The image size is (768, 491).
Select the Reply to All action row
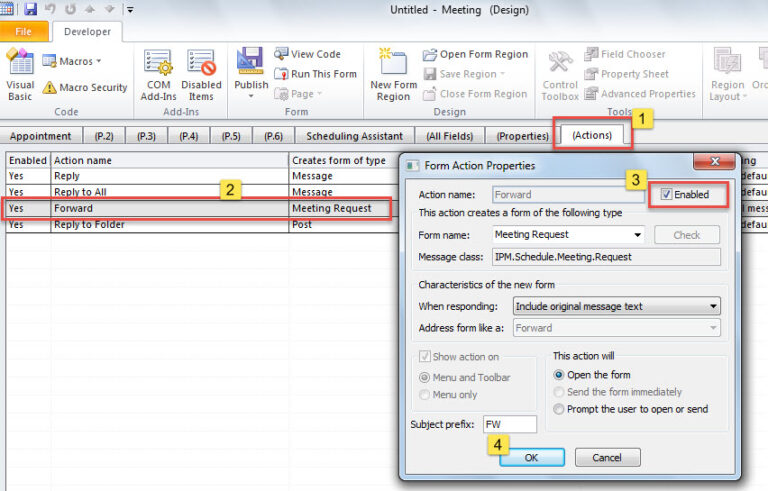click(201, 192)
